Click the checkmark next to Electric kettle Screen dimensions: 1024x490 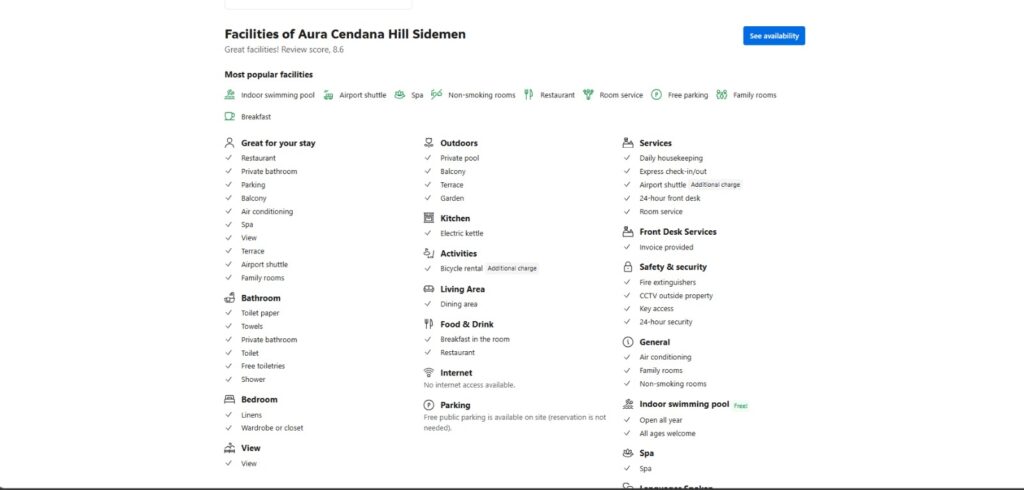coord(429,234)
